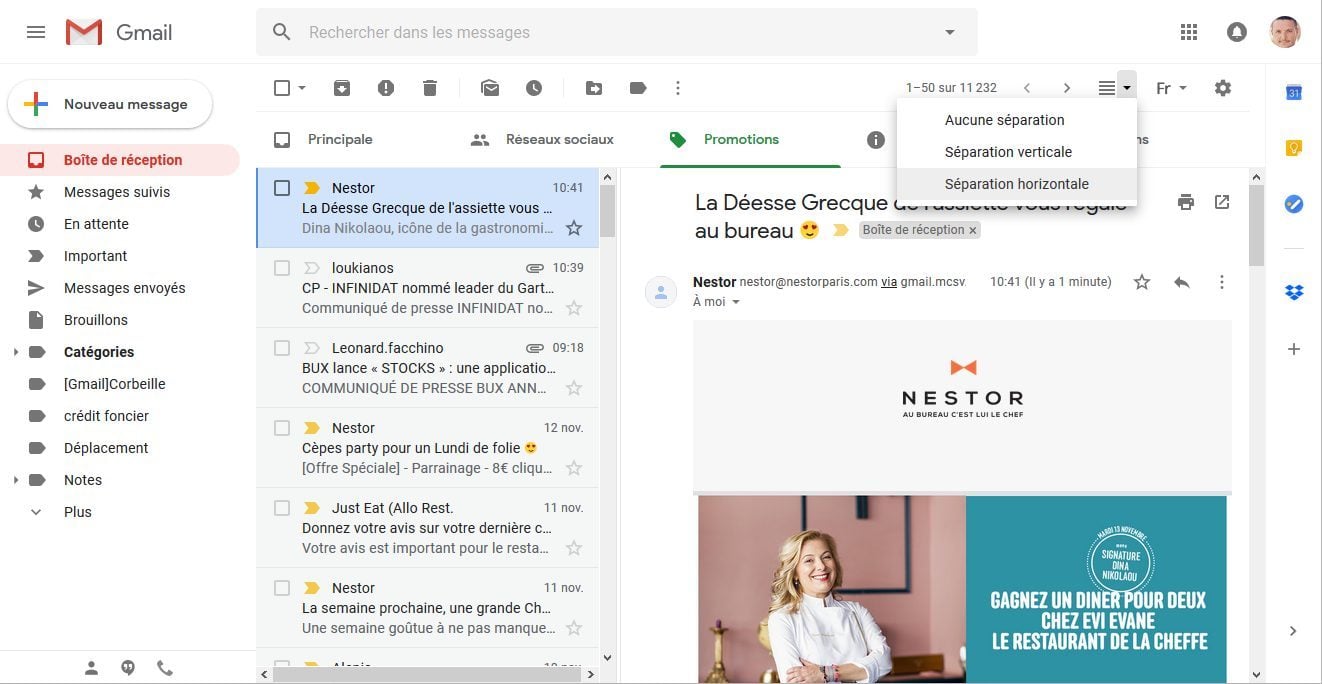The width and height of the screenshot is (1322, 684).
Task: Open the email in a new window
Action: point(1222,202)
